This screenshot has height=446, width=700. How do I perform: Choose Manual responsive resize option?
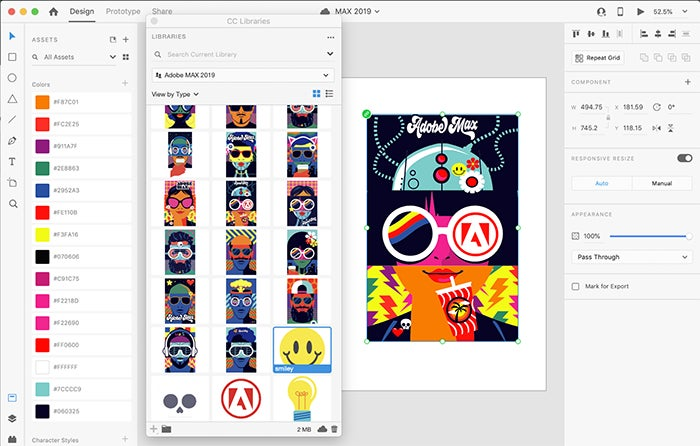pyautogui.click(x=662, y=183)
